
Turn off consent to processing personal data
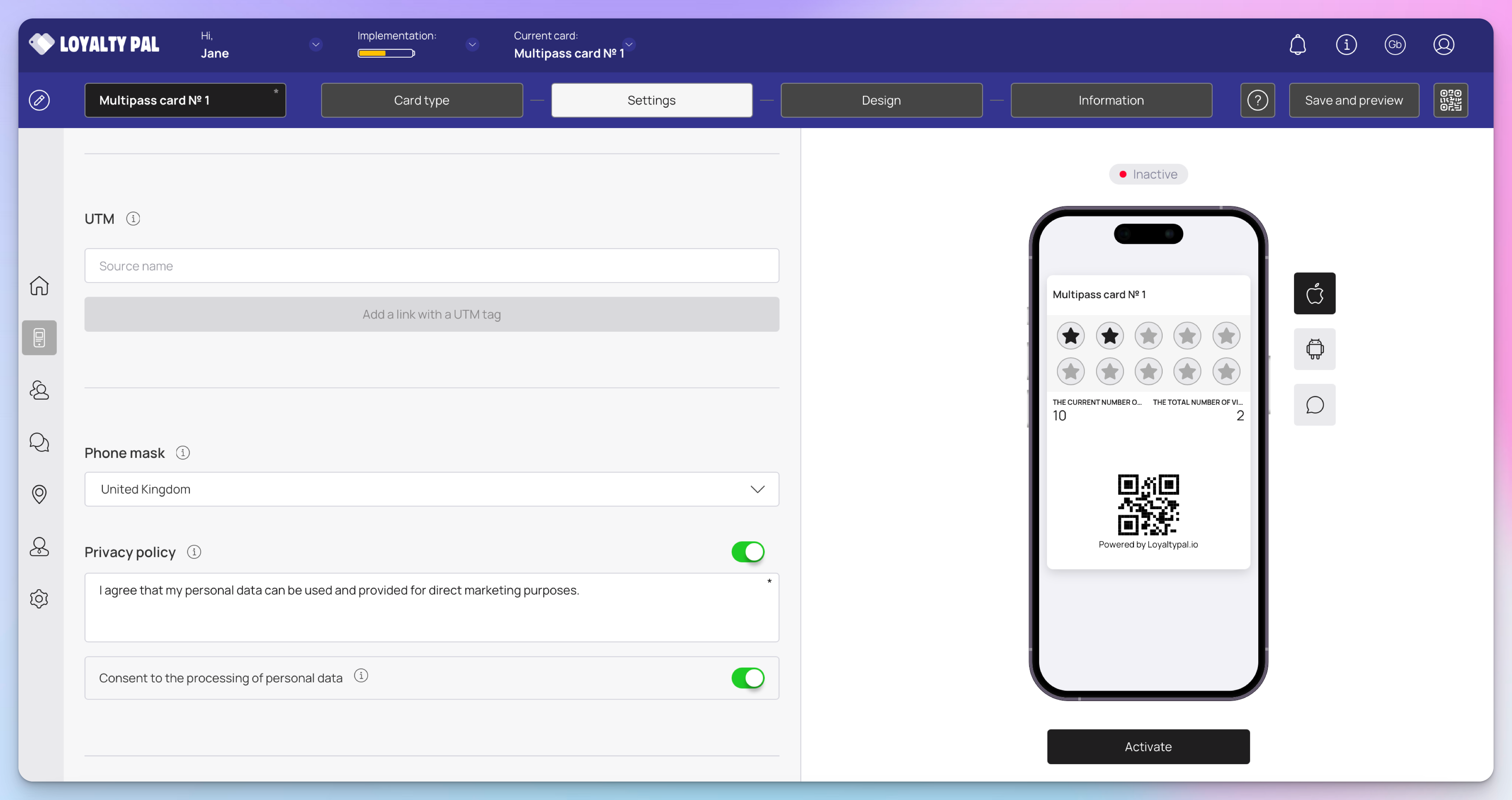coord(747,678)
